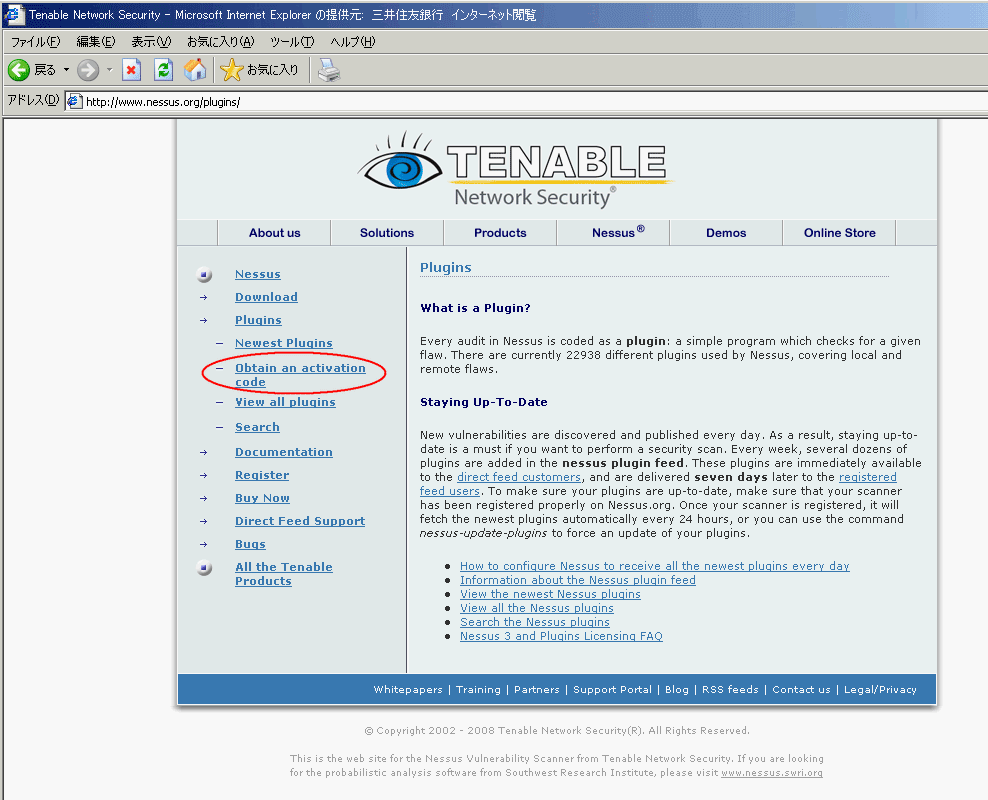This screenshot has width=988, height=800.
Task: Click the Register sidebar link
Action: (x=262, y=475)
